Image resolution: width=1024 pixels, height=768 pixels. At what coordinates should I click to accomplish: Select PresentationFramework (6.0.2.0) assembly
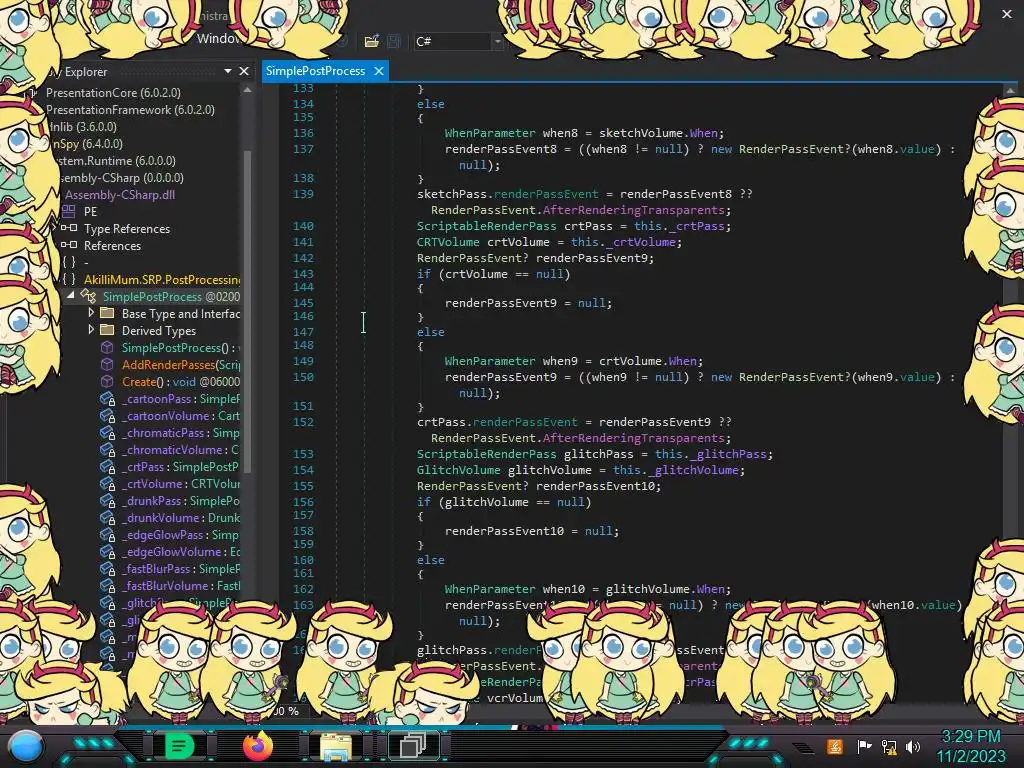pyautogui.click(x=130, y=110)
